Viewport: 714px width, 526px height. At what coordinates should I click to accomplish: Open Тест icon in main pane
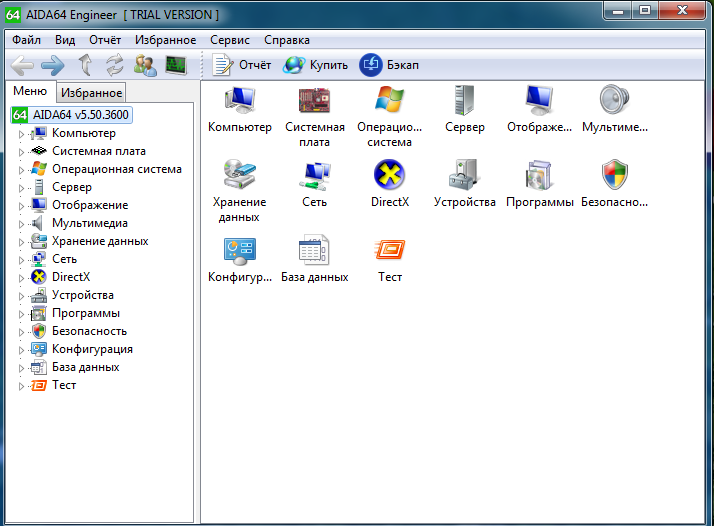390,250
